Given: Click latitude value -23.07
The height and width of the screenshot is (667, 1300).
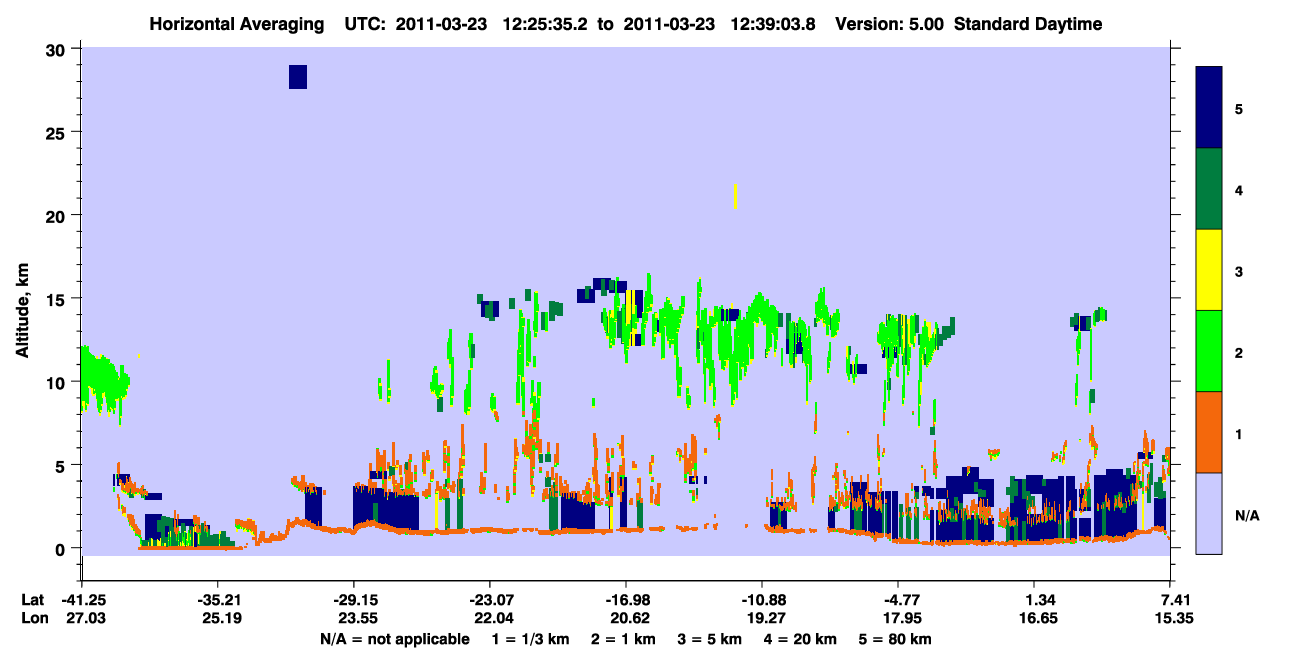Looking at the screenshot, I should pyautogui.click(x=490, y=600).
